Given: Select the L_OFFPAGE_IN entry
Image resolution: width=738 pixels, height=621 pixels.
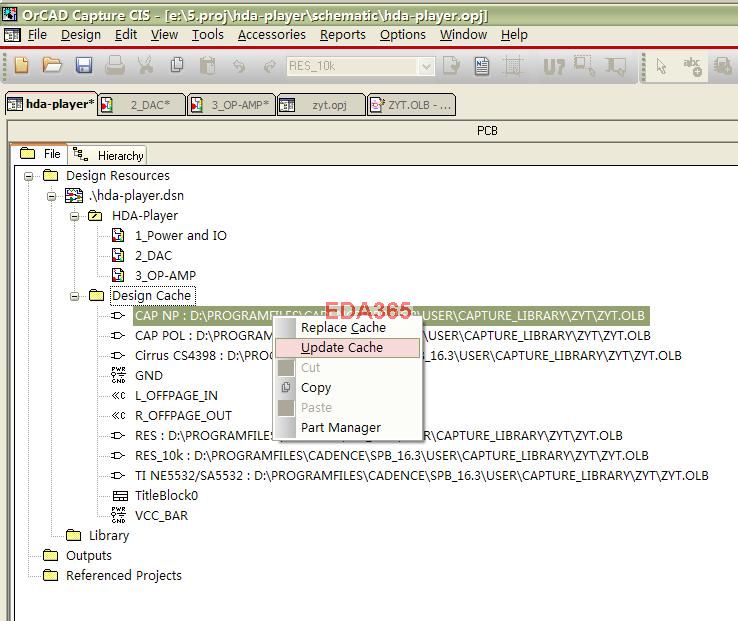Looking at the screenshot, I should point(176,396).
